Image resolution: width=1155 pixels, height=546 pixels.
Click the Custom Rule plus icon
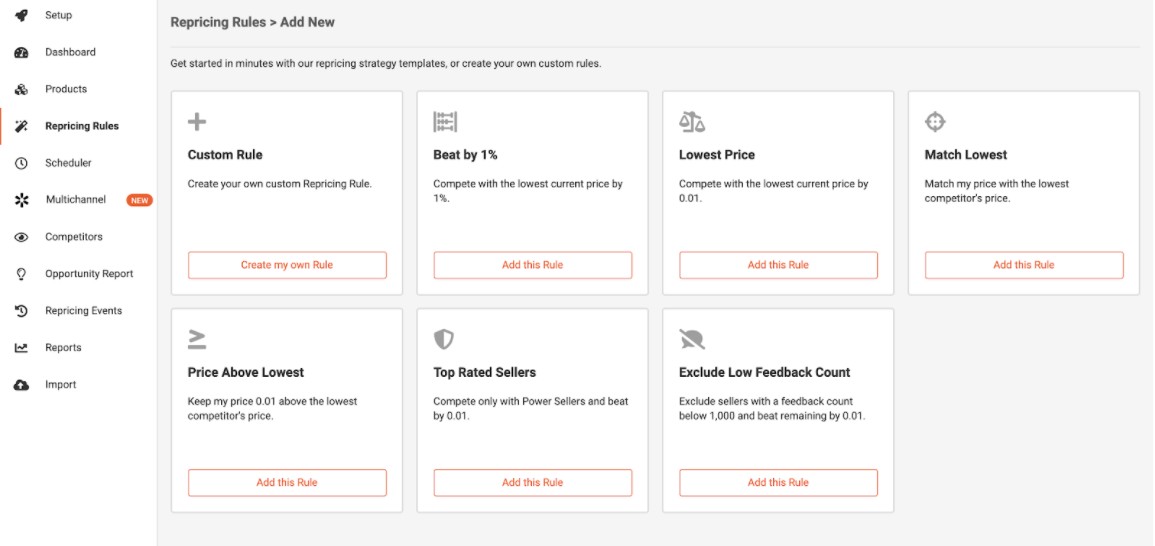click(x=197, y=122)
